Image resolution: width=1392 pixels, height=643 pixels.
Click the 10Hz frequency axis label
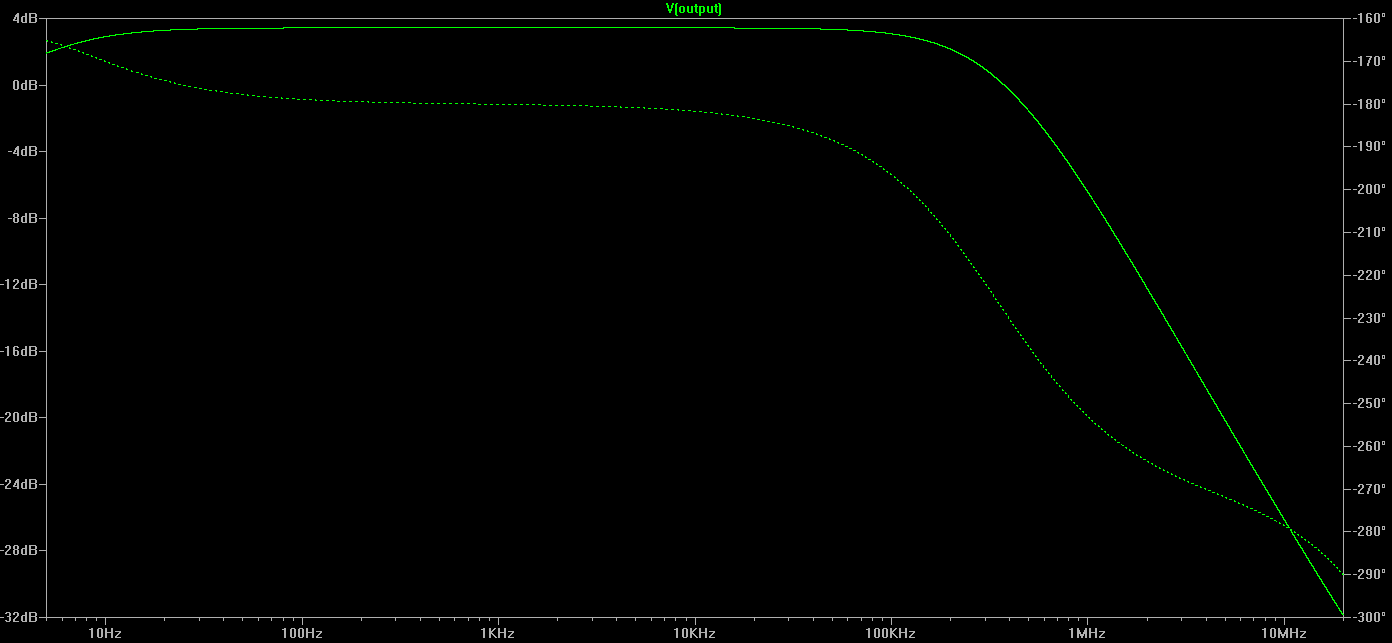pyautogui.click(x=105, y=634)
